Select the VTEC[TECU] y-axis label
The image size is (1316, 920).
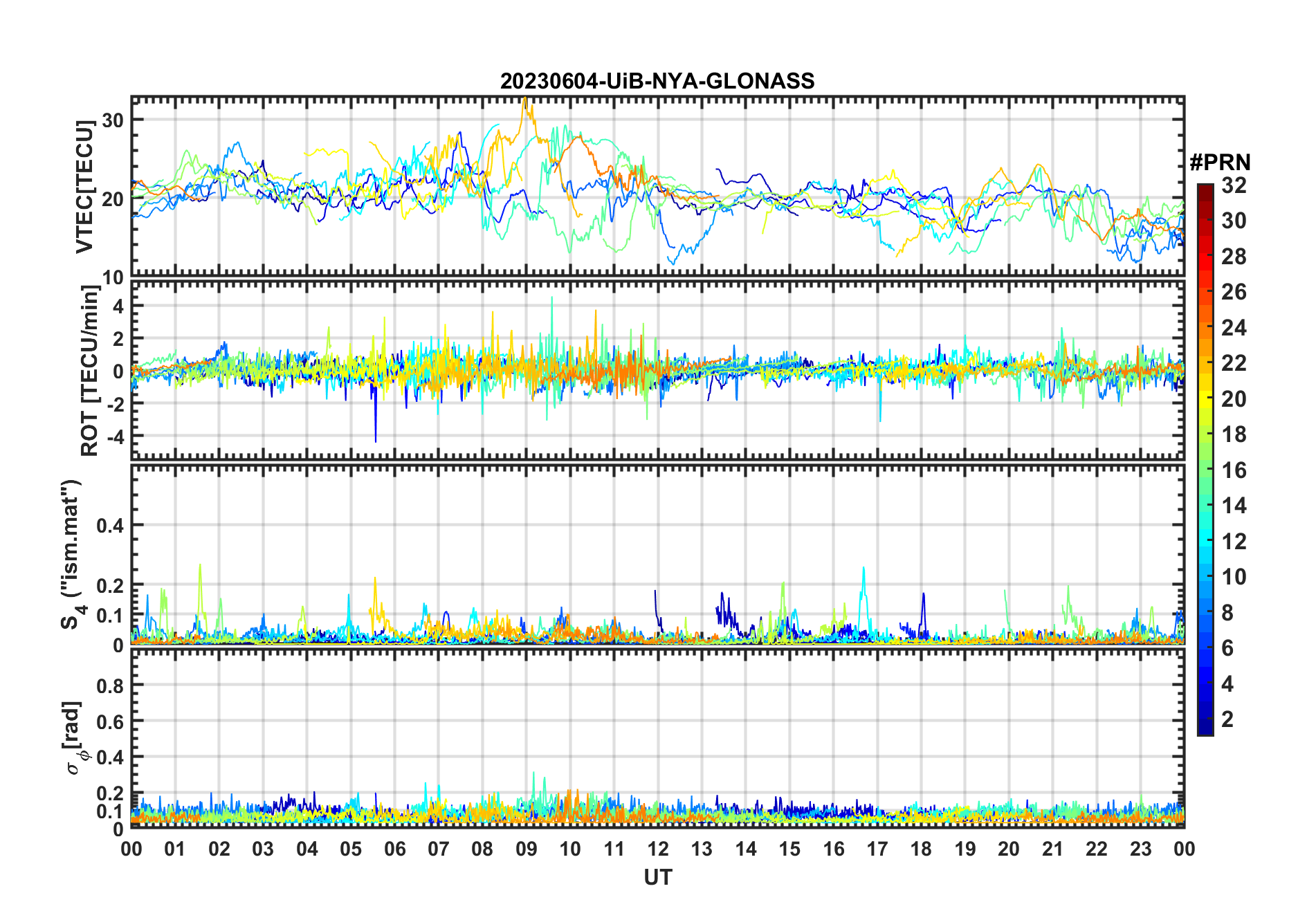[84, 187]
